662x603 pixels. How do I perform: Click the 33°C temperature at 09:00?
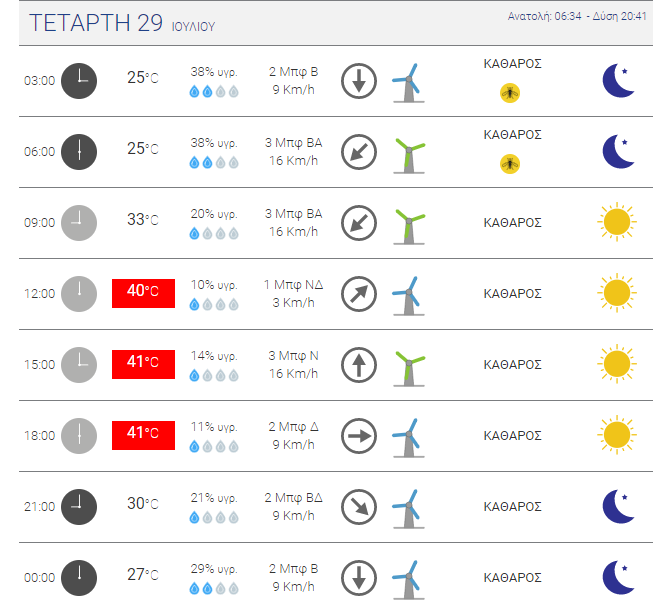pos(143,220)
